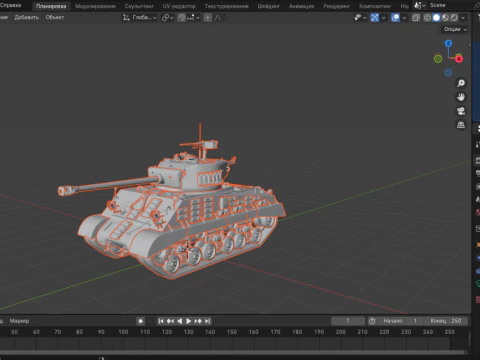
Task: Switch to wireframe shading mode
Action: (427, 18)
